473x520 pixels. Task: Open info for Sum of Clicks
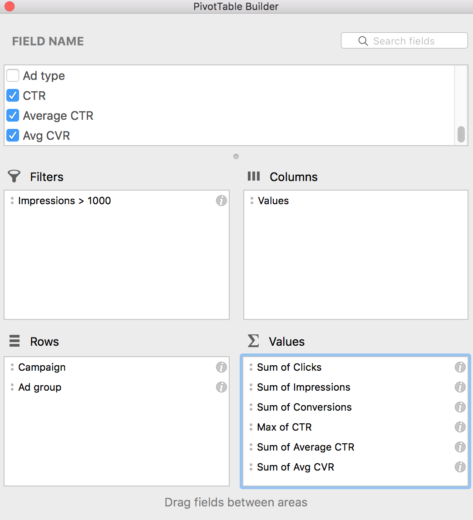(460, 367)
